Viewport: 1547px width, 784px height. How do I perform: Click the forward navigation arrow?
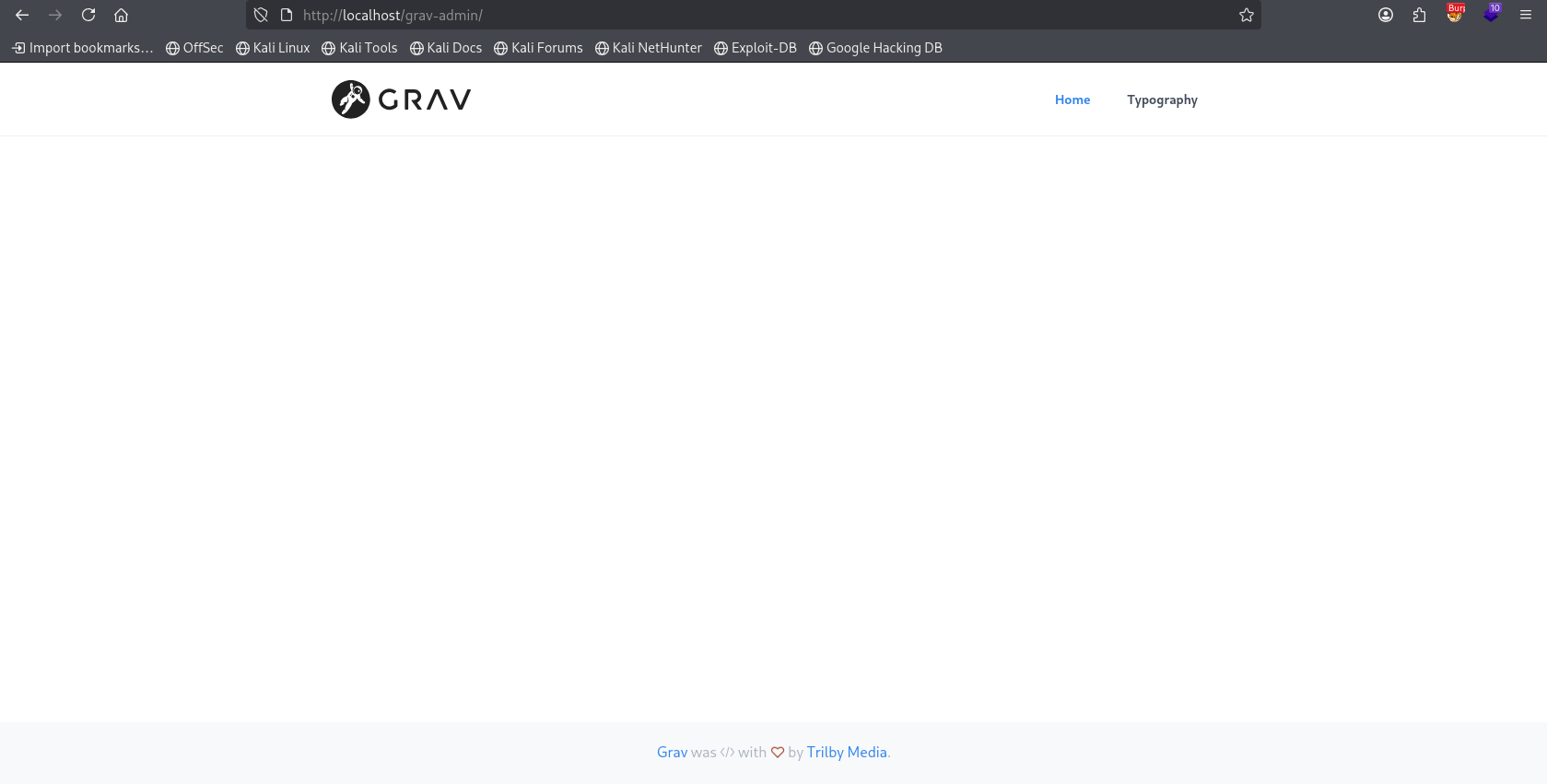(x=55, y=15)
